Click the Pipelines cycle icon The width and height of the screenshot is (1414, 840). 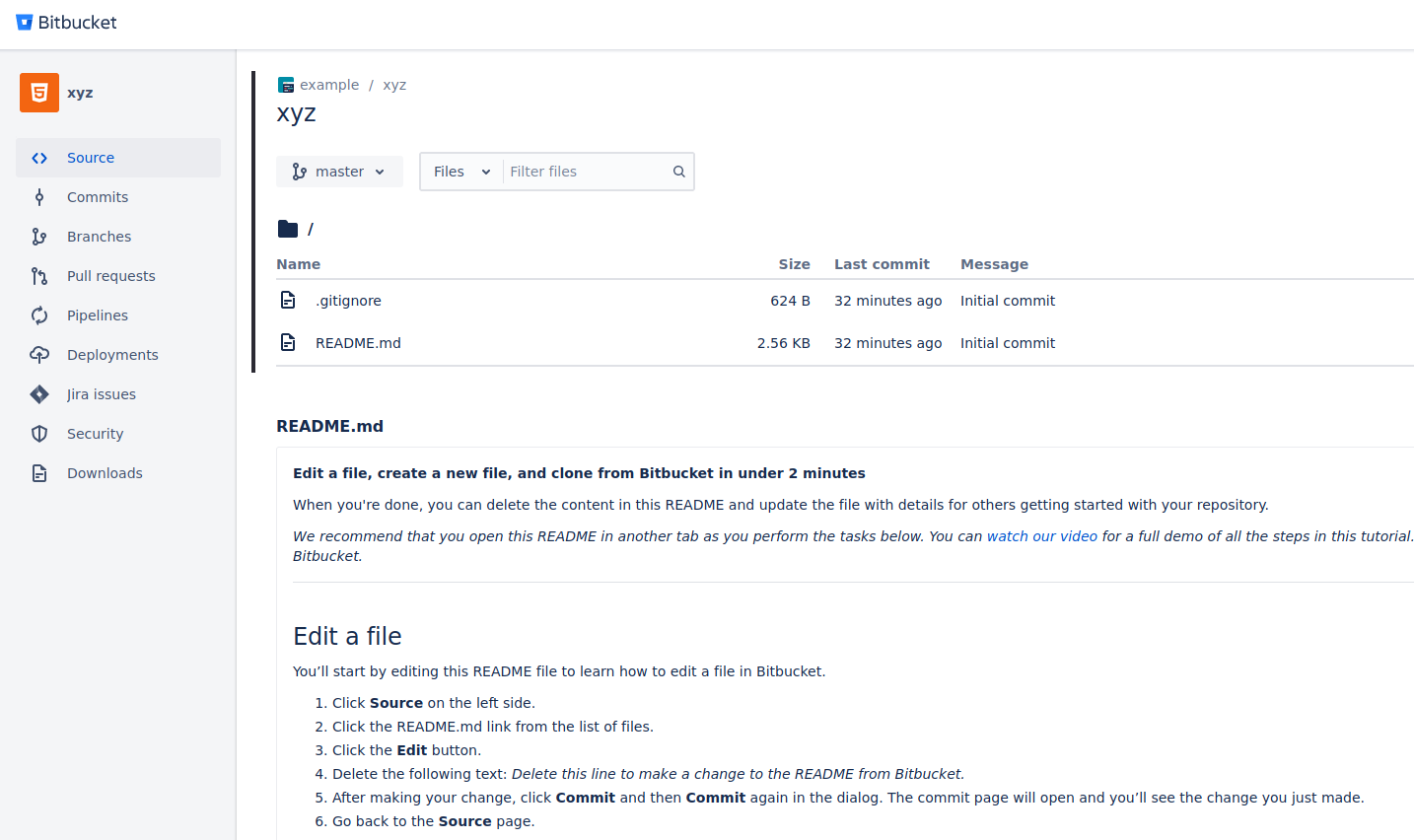click(x=39, y=315)
